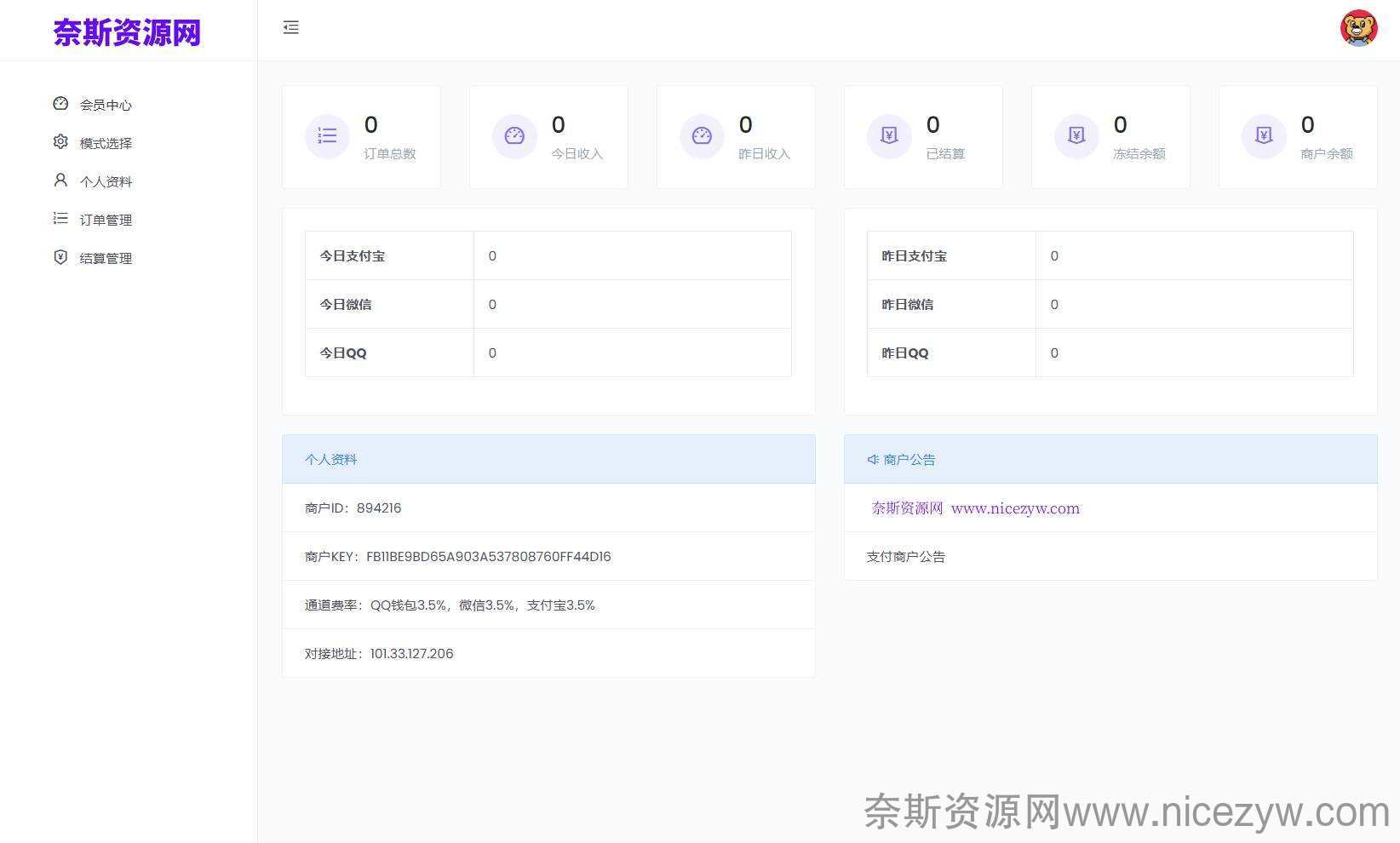Click the 结算管理 shield icon
The height and width of the screenshot is (843, 1400).
pos(60,257)
